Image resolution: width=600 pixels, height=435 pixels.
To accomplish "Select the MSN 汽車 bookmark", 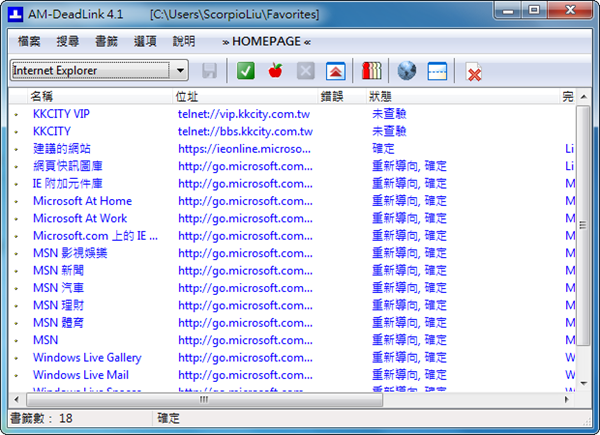I will [58, 288].
